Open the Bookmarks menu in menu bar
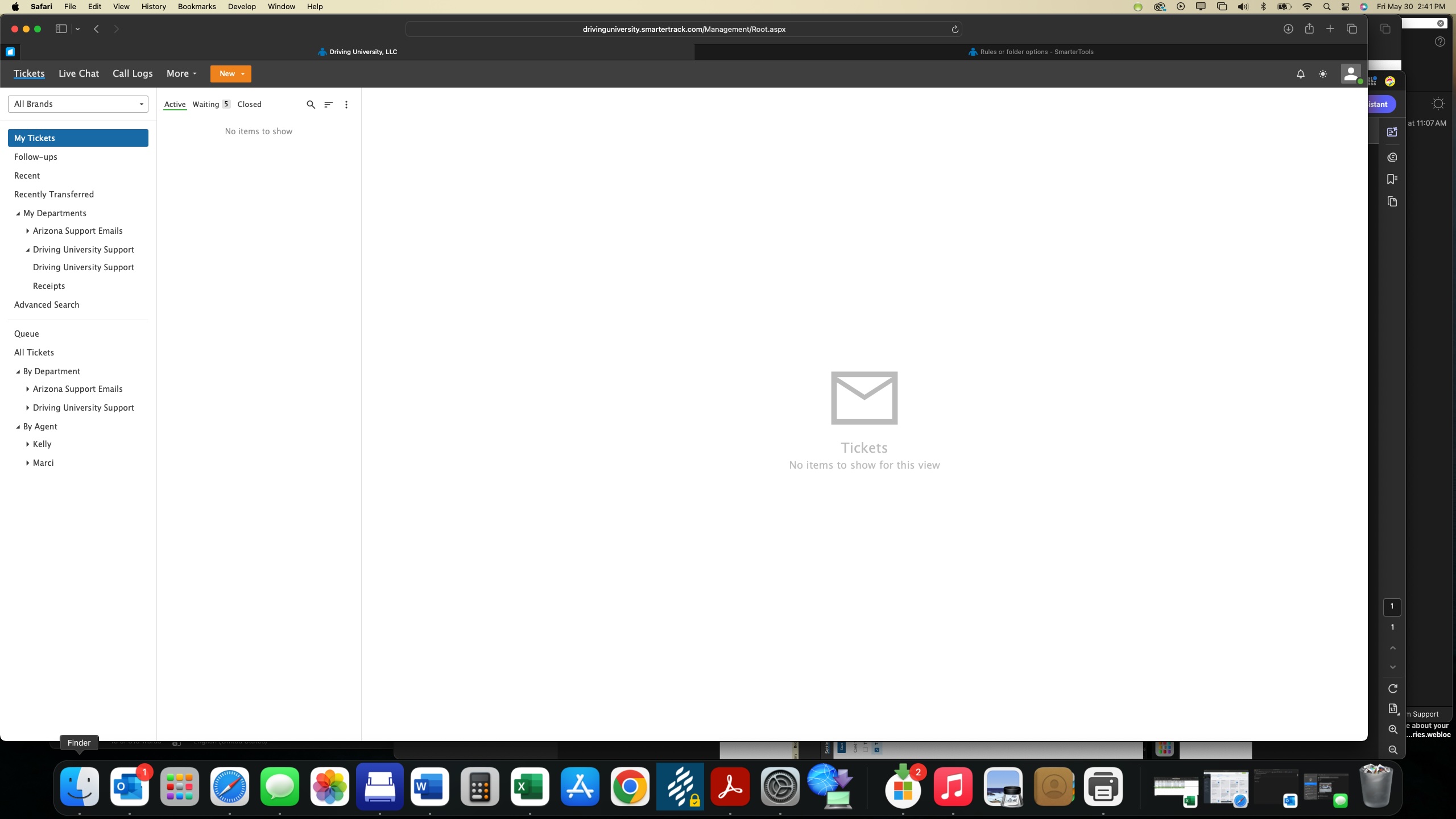Viewport: 1456px width, 819px height. [197, 6]
